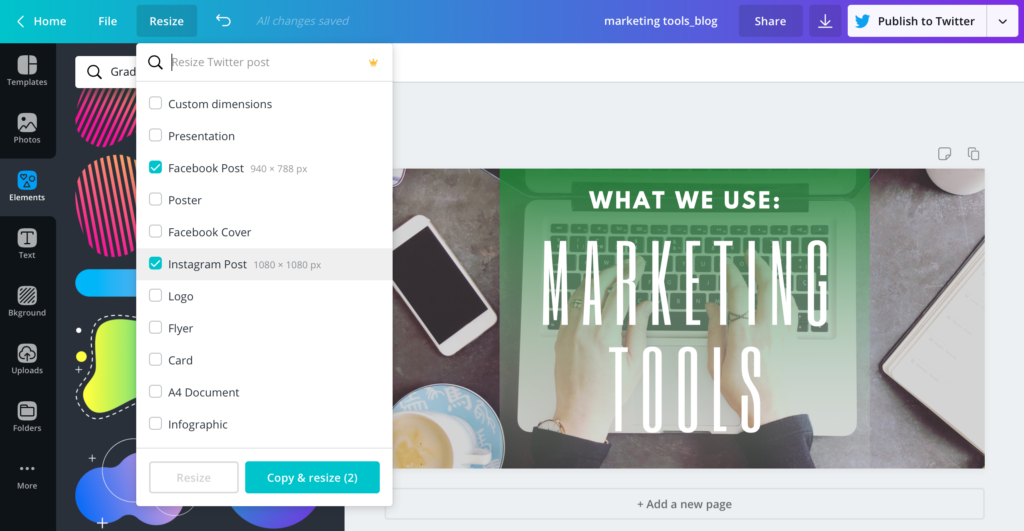Check the Card checkbox

coord(155,359)
